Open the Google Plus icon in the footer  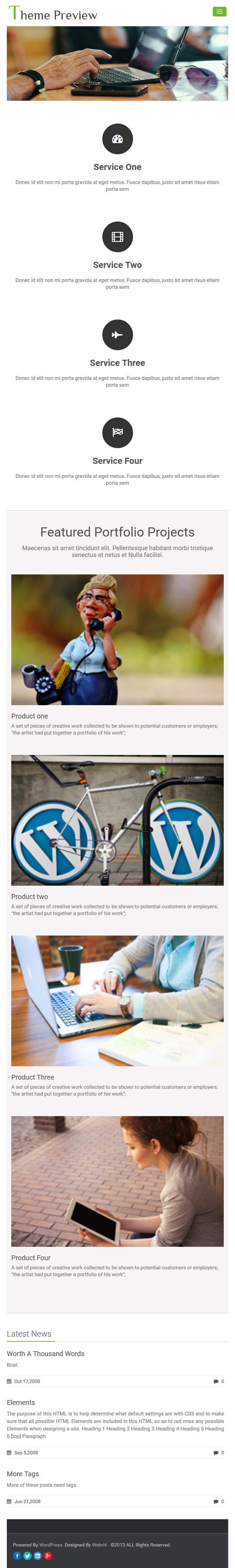(48, 1555)
